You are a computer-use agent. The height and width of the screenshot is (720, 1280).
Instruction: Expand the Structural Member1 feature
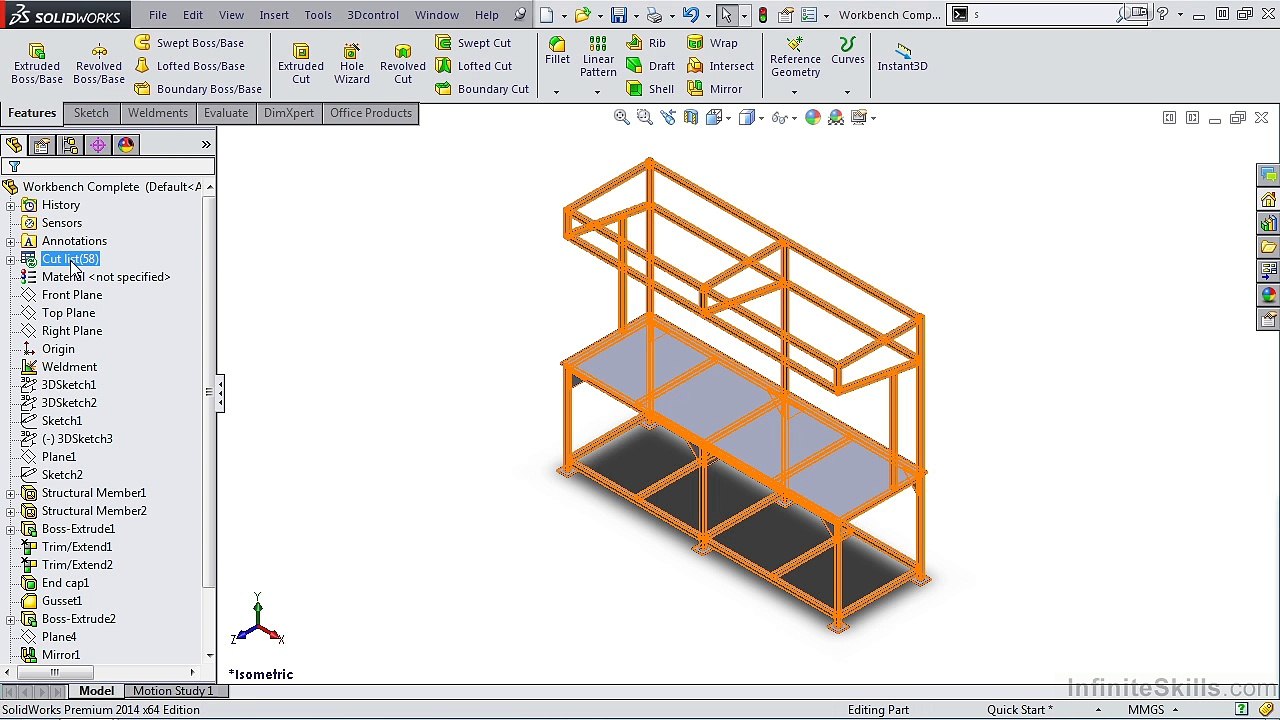point(11,493)
